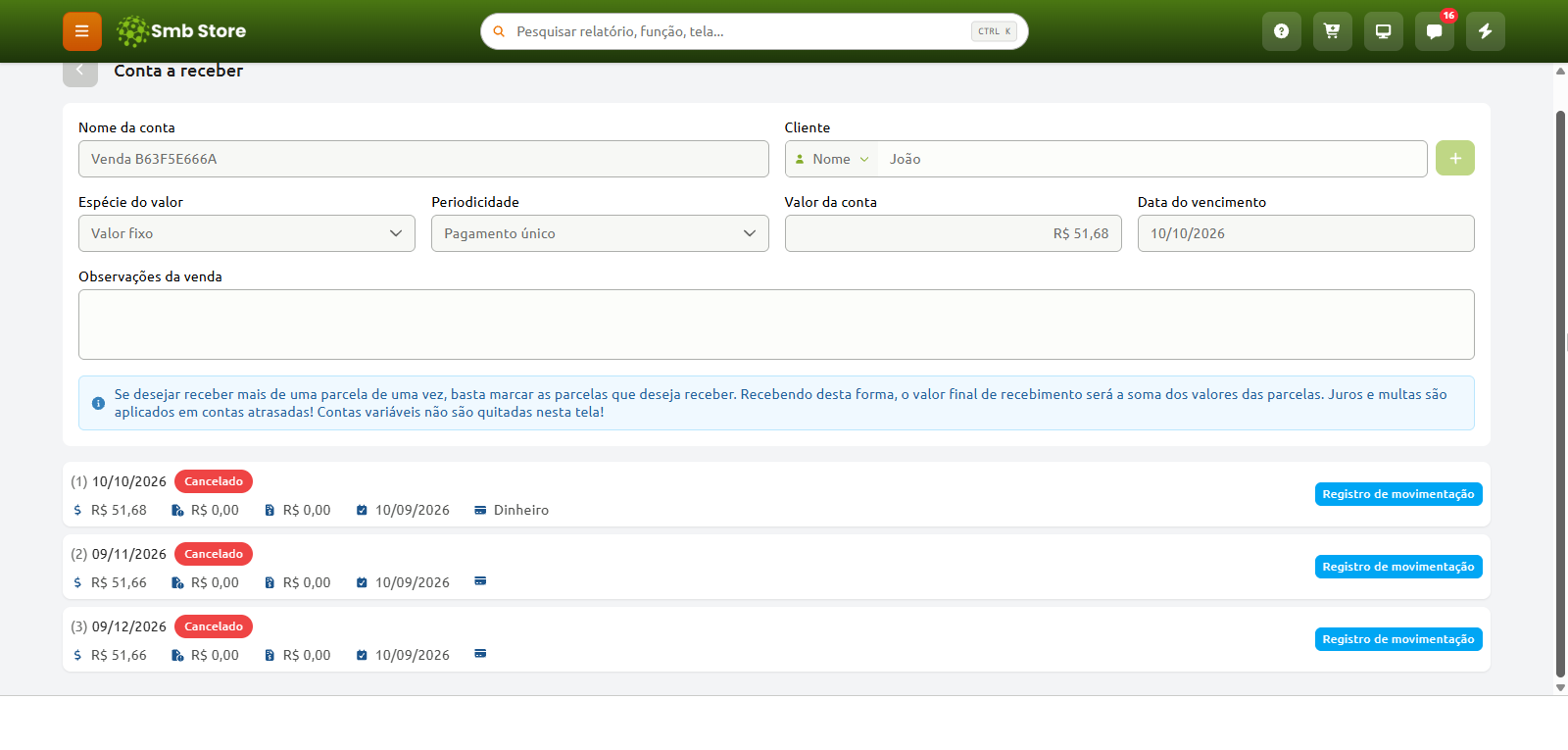The width and height of the screenshot is (1568, 750).
Task: Click the Dinheiro payment method text
Action: click(x=521, y=510)
